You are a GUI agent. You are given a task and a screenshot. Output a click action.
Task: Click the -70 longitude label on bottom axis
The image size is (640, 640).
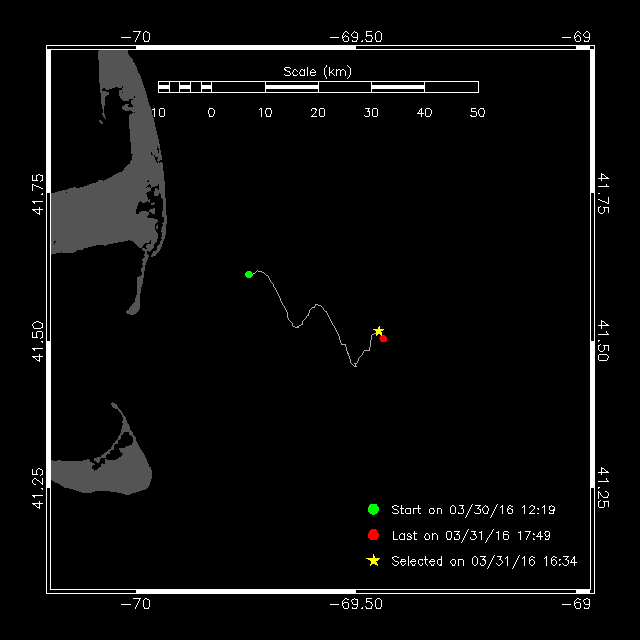pyautogui.click(x=135, y=604)
